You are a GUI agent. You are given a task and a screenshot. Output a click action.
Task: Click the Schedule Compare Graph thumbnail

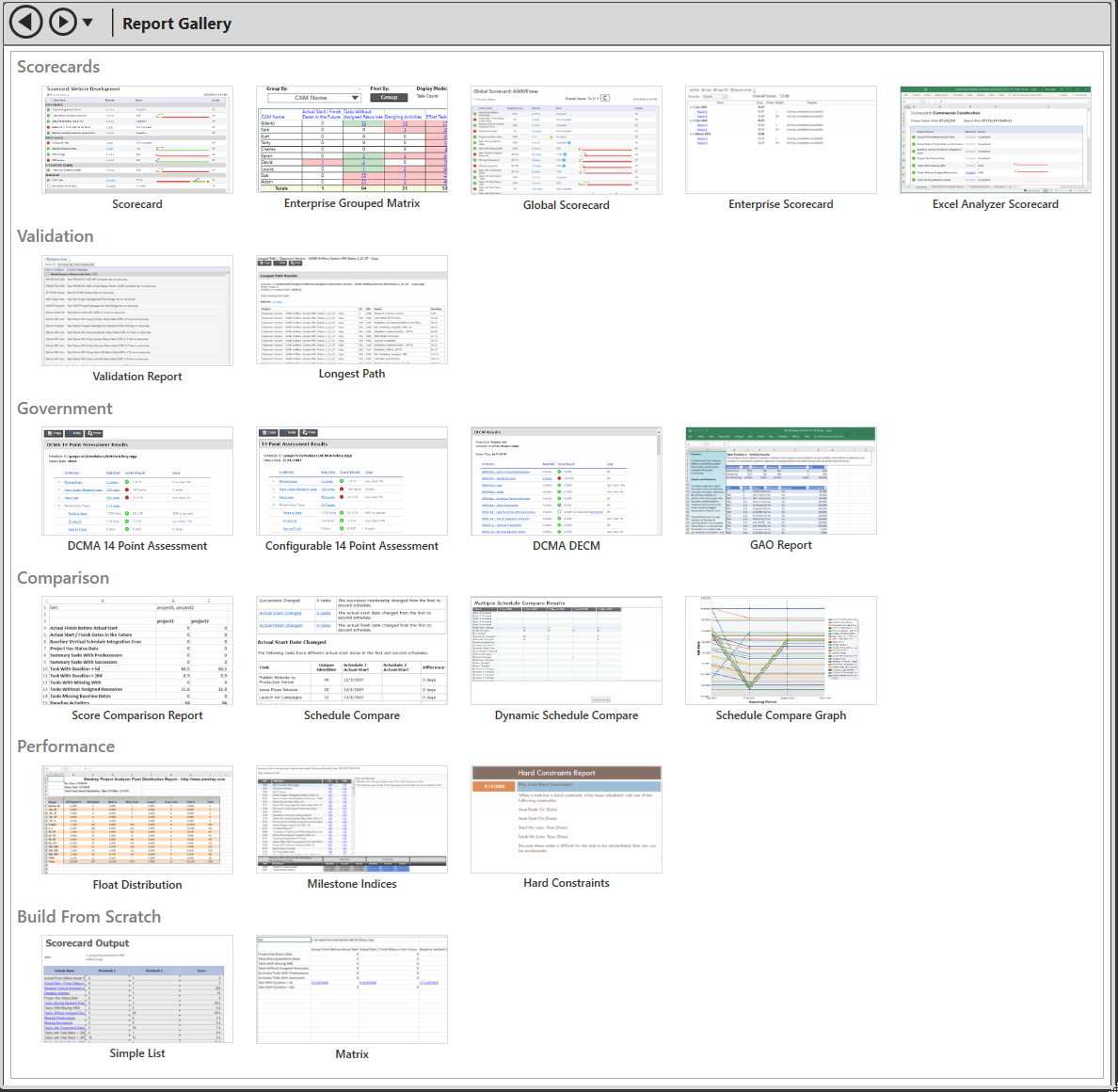click(x=781, y=650)
